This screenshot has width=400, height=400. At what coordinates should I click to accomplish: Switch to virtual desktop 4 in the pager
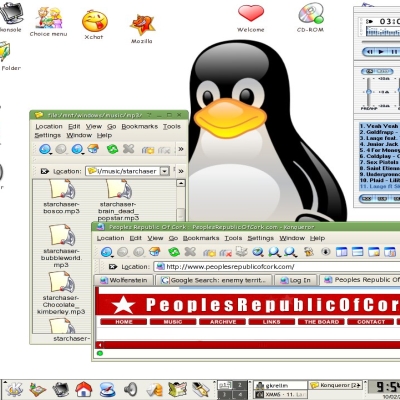[239, 394]
